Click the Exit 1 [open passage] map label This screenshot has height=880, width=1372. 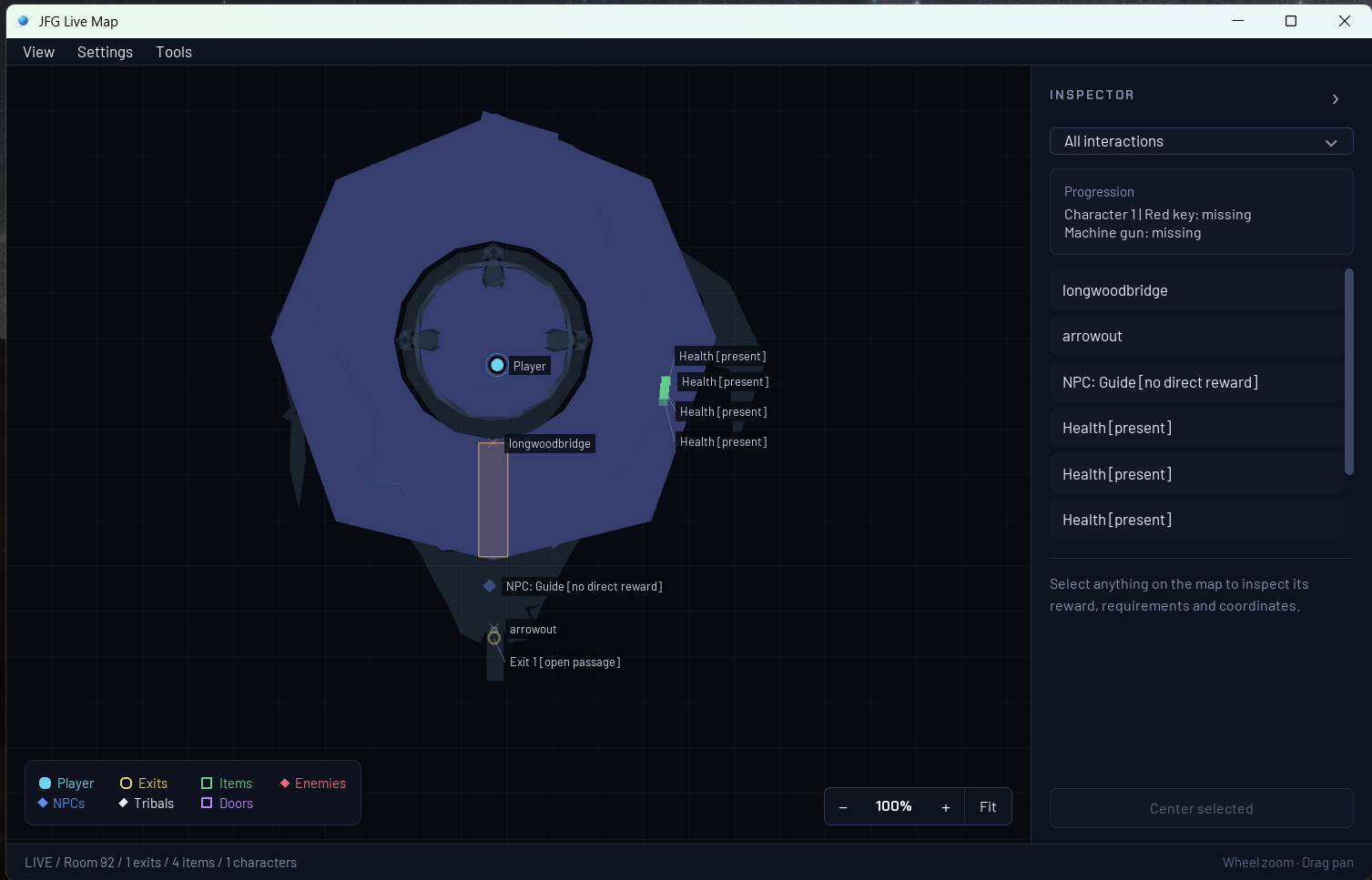pyautogui.click(x=564, y=663)
